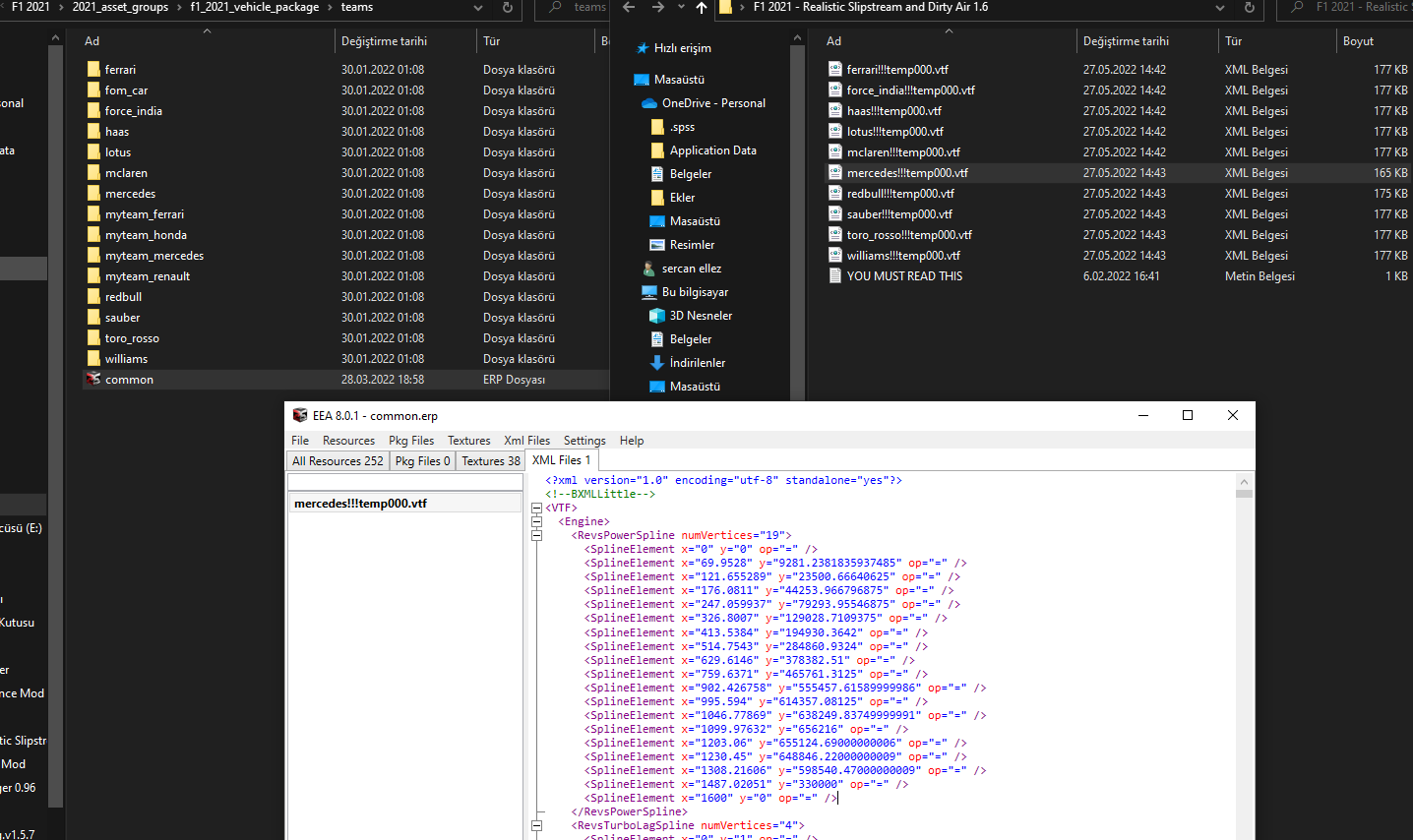This screenshot has width=1413, height=840.
Task: Select the ferrari folder icon
Action: [x=93, y=69]
